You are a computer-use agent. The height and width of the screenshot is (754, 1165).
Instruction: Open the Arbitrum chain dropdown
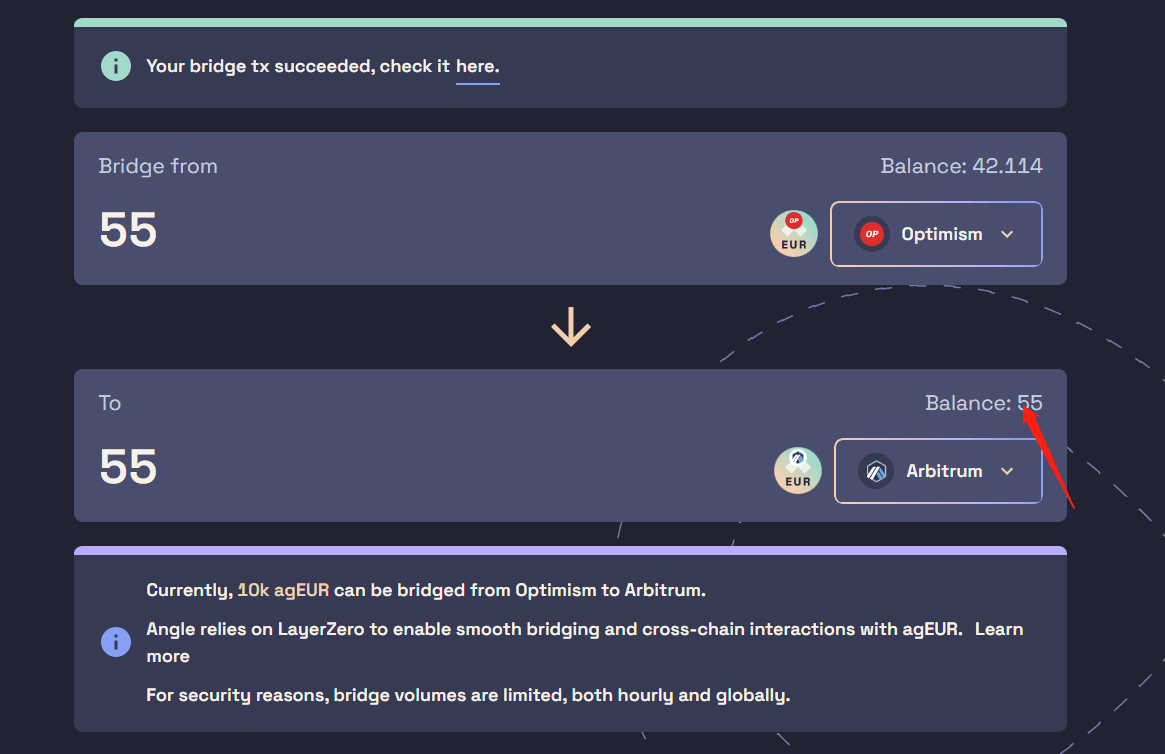pyautogui.click(x=938, y=471)
